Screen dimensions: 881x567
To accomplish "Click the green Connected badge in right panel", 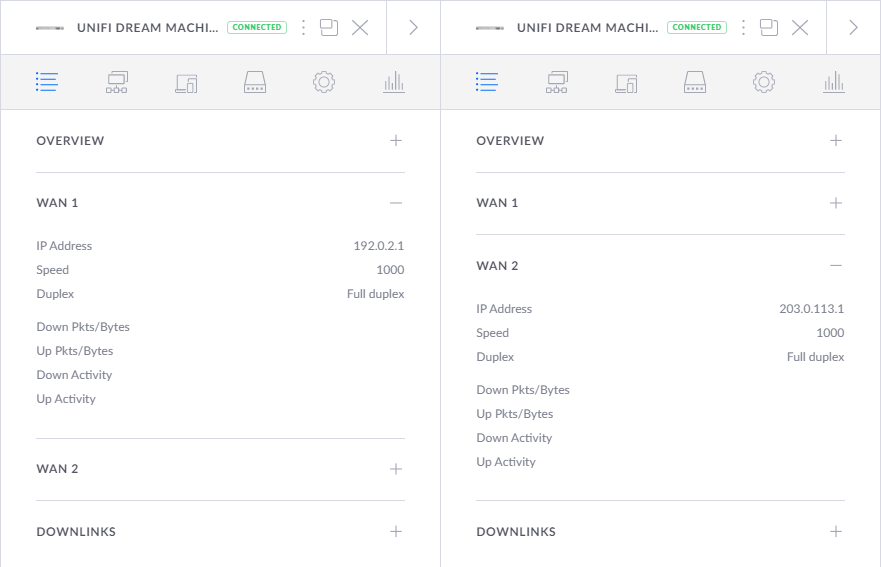I will point(697,27).
